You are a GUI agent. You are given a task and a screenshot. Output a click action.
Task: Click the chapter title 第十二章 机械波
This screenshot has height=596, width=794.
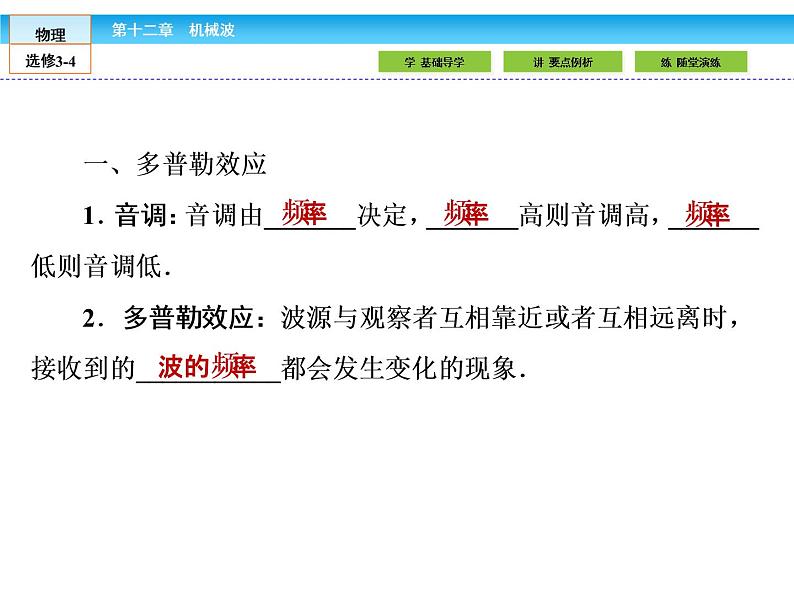[x=173, y=30]
